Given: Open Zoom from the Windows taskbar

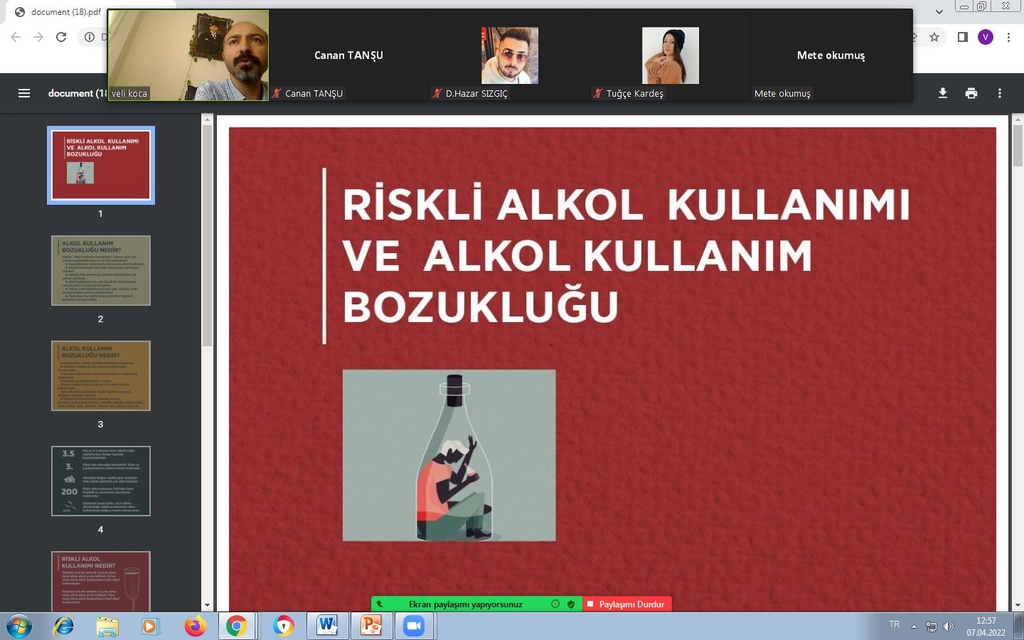Looking at the screenshot, I should tap(412, 626).
